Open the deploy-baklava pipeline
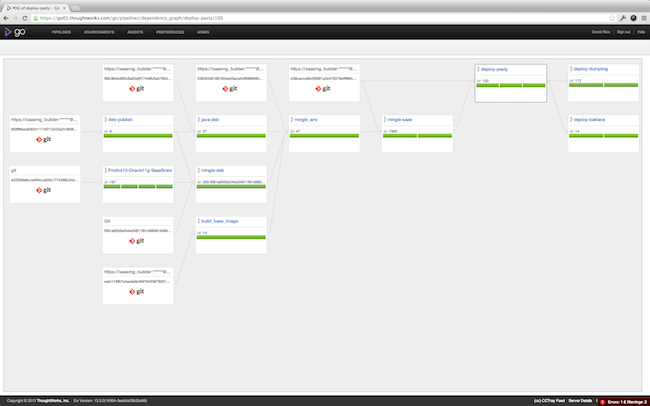 (590, 120)
